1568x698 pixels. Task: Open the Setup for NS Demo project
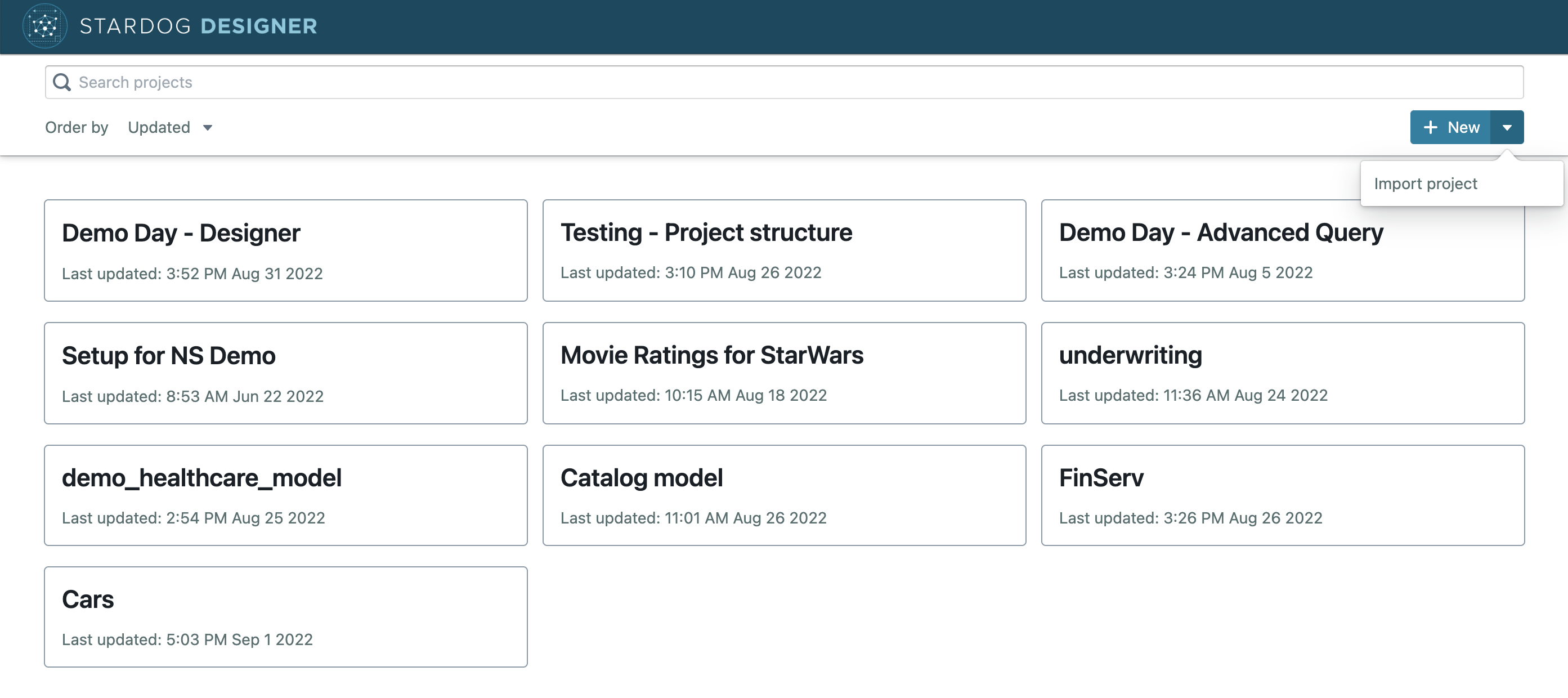click(285, 373)
